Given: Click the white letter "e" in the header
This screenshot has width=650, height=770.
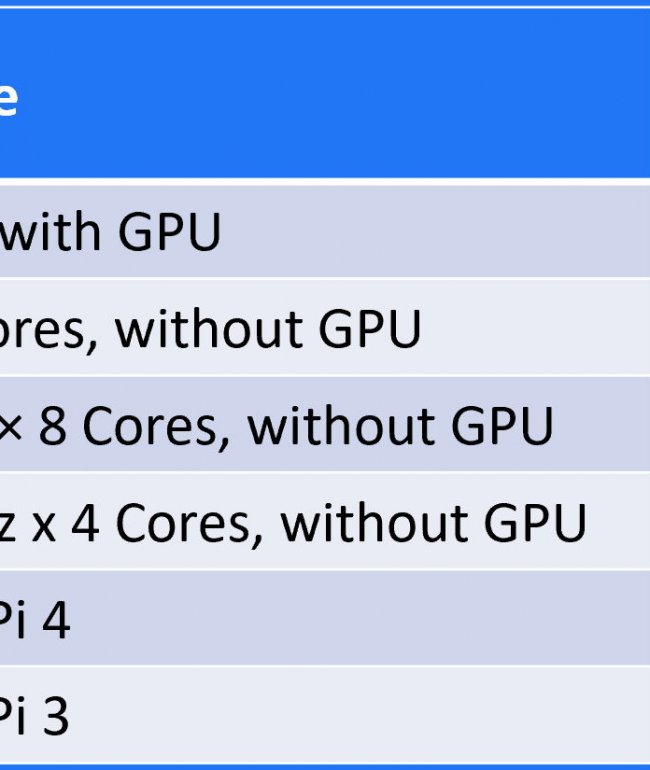Looking at the screenshot, I should click(7, 99).
